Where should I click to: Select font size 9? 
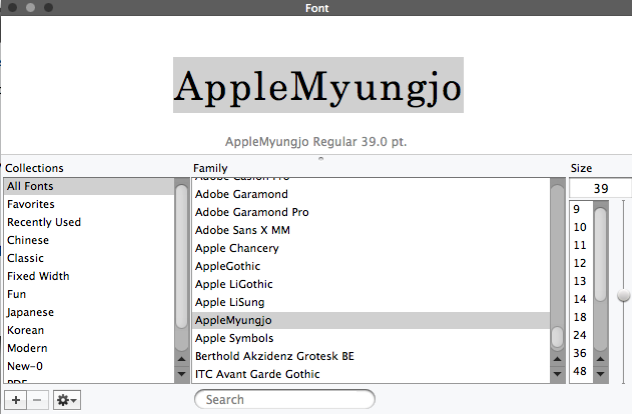tap(581, 209)
